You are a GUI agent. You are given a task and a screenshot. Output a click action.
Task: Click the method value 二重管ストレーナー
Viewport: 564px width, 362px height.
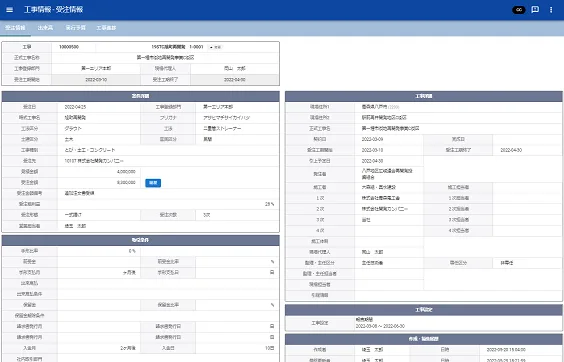coord(222,128)
